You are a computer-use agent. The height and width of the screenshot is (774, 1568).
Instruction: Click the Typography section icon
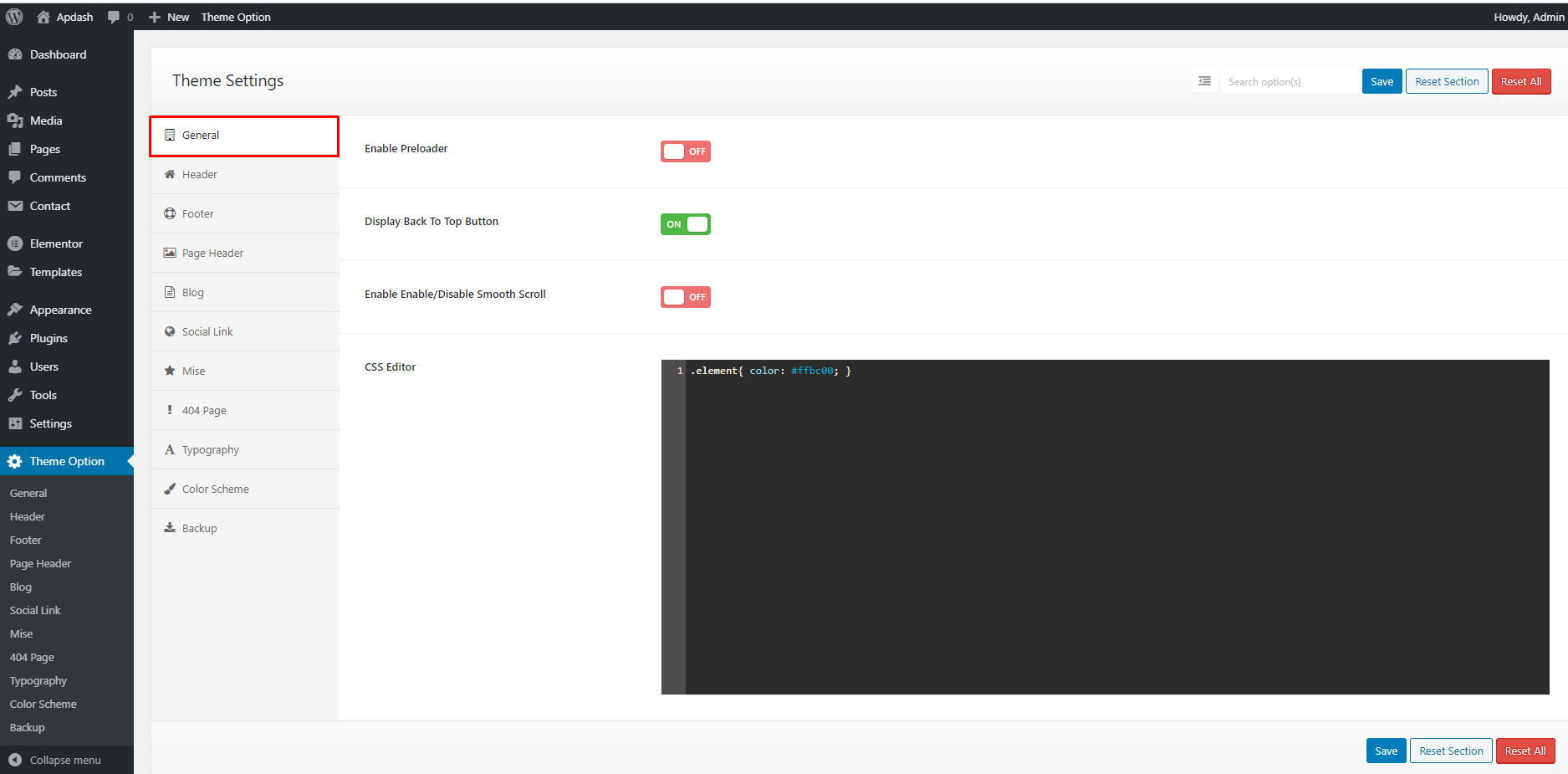point(170,449)
